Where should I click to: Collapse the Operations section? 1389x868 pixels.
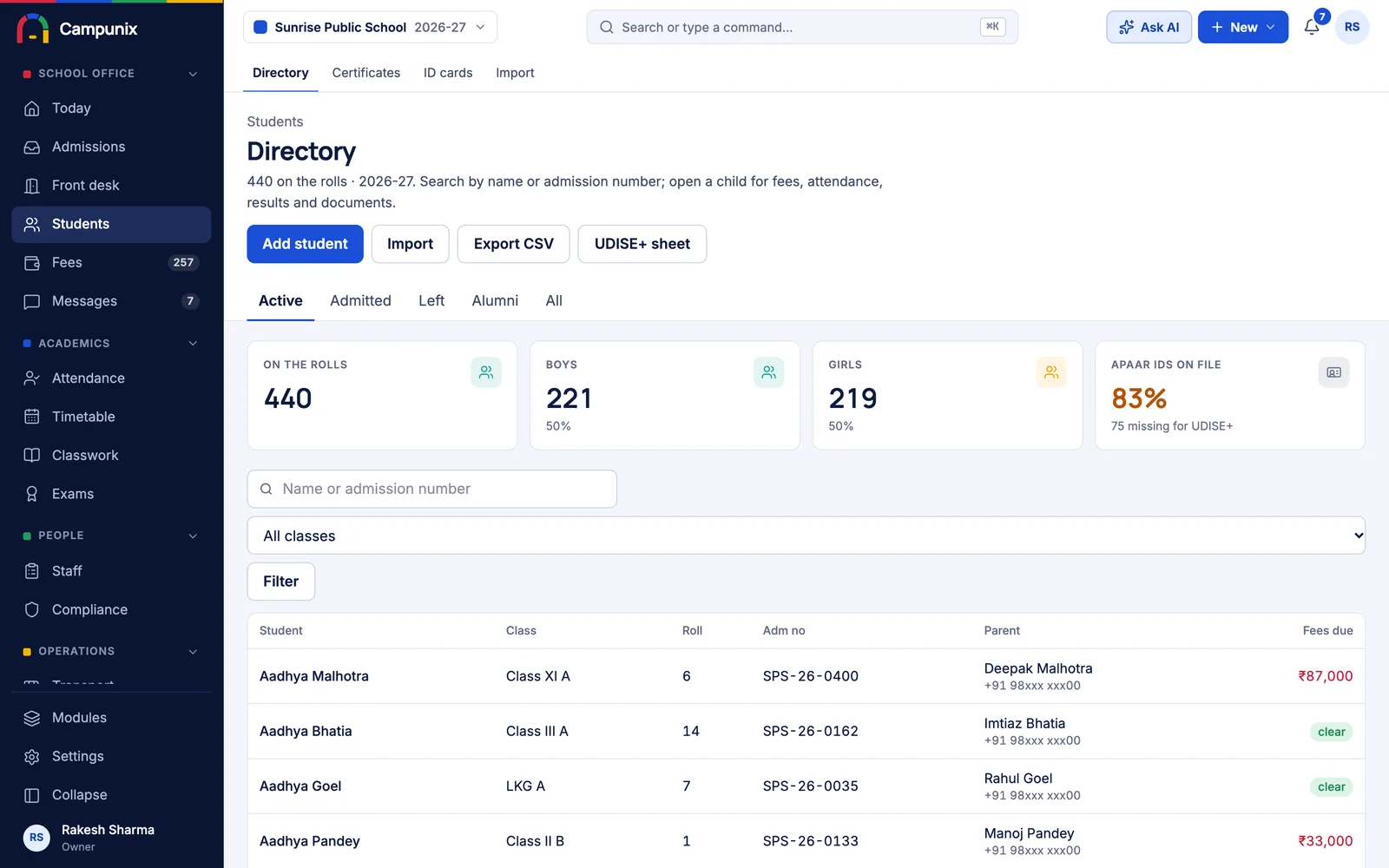193,651
